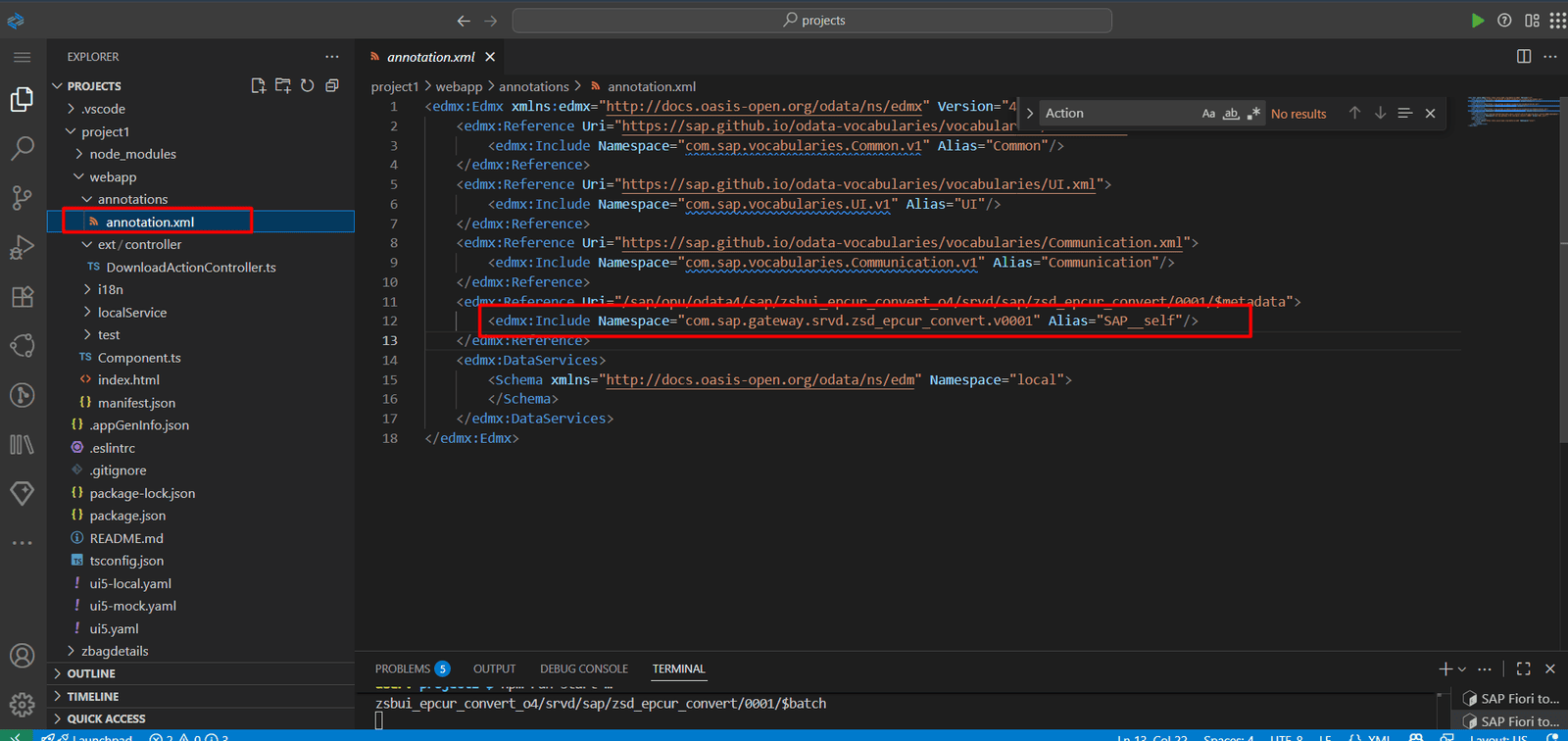Open the Extensions view
This screenshot has width=1568, height=741.
coord(22,297)
